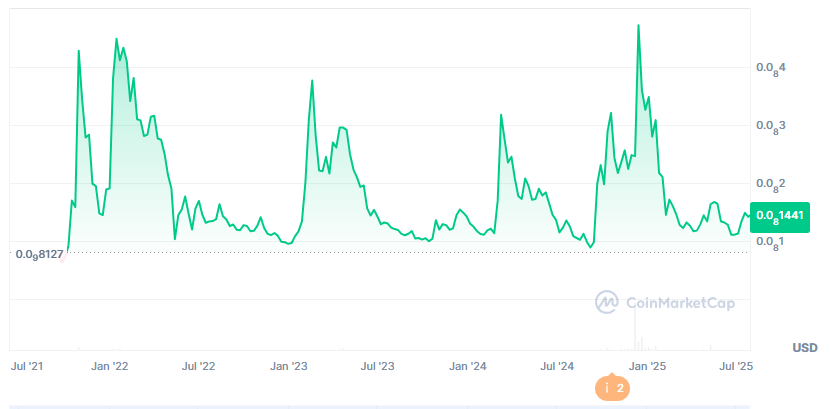Screen dimensions: 830x409
Task: Click the 0.0₈1 price axis label
Action: (770, 242)
